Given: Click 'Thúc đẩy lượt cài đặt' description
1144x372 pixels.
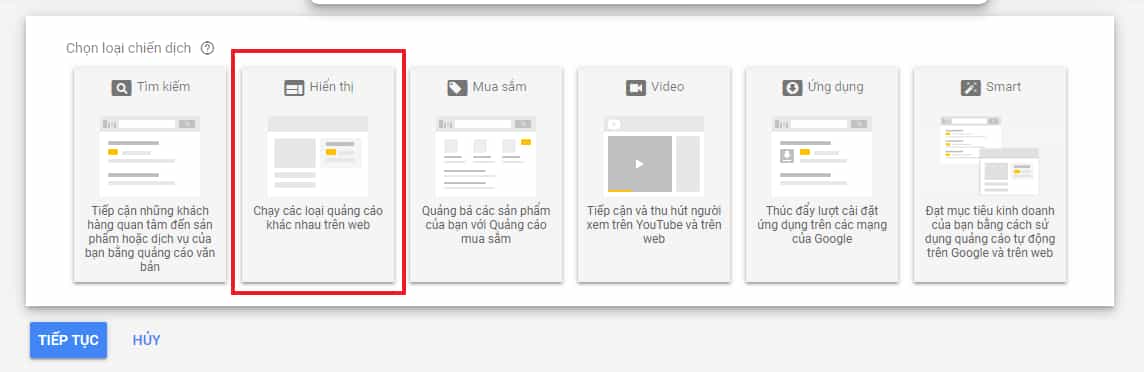Looking at the screenshot, I should pyautogui.click(x=822, y=225).
